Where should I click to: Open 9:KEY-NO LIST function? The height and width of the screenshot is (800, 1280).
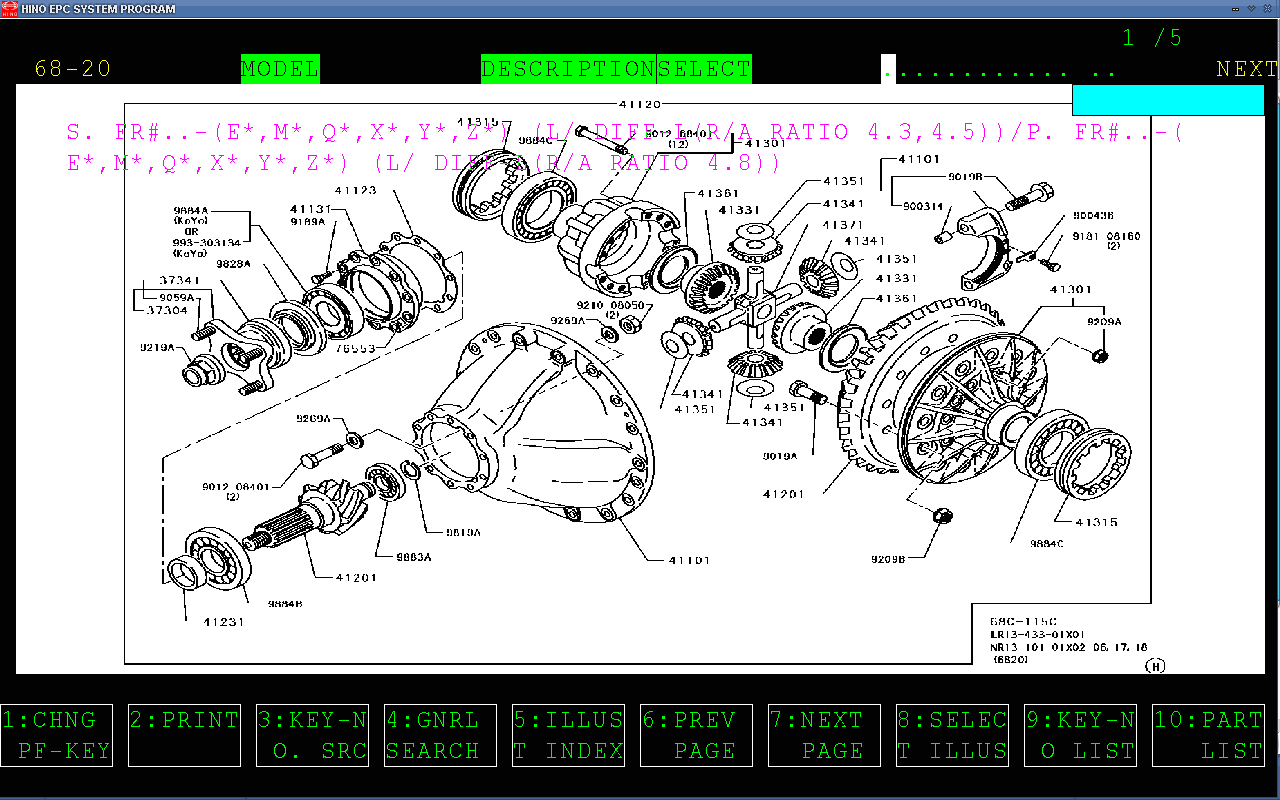(1080, 735)
